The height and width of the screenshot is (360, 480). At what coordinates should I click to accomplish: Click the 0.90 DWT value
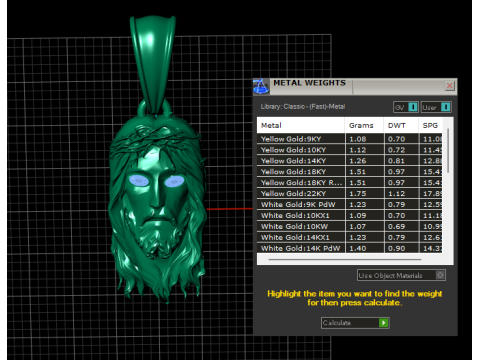[396, 248]
